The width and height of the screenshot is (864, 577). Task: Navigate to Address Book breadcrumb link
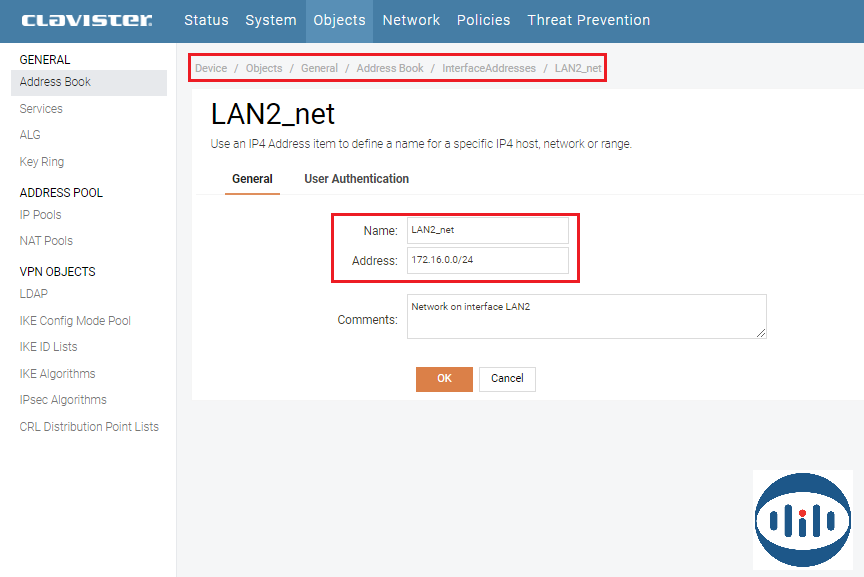390,68
